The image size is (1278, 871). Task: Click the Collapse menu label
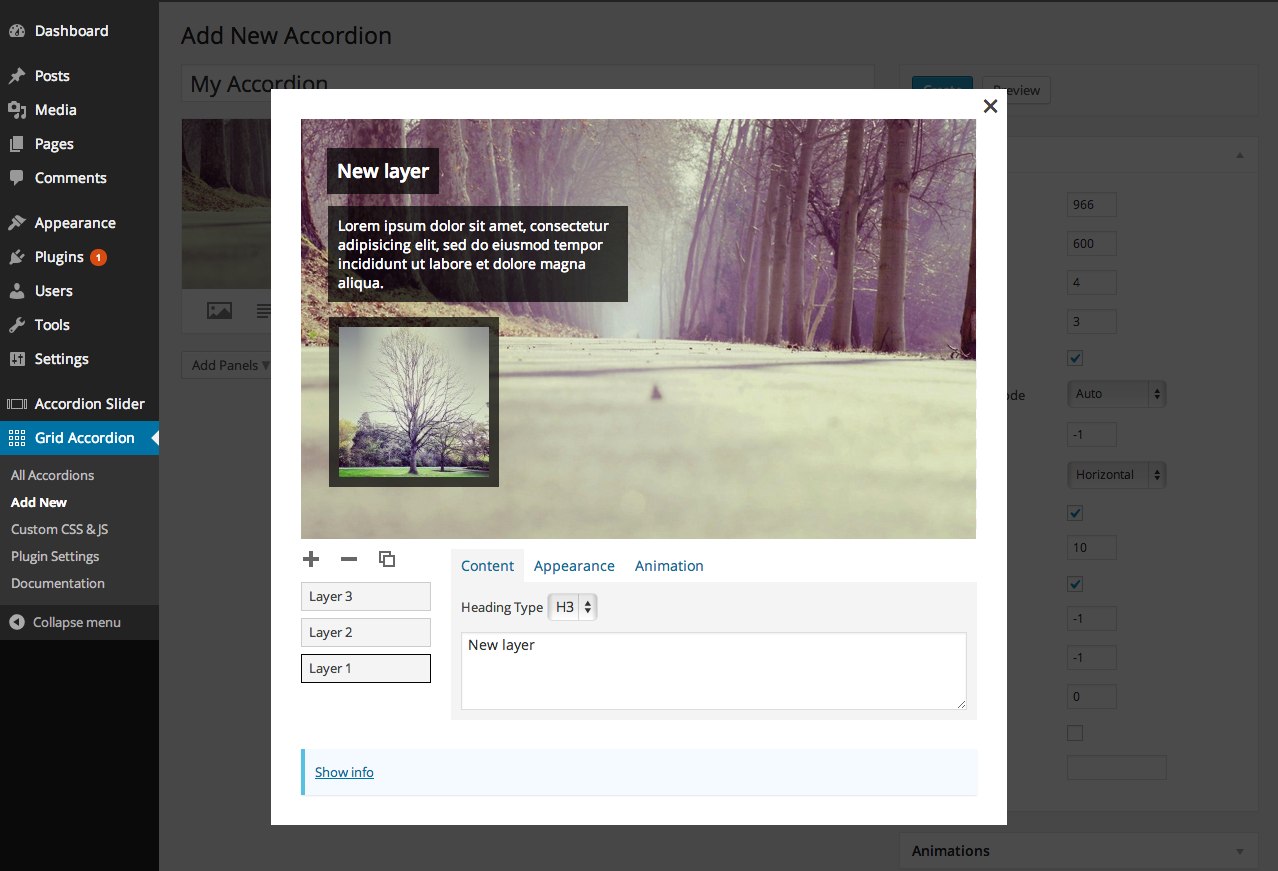click(x=77, y=622)
